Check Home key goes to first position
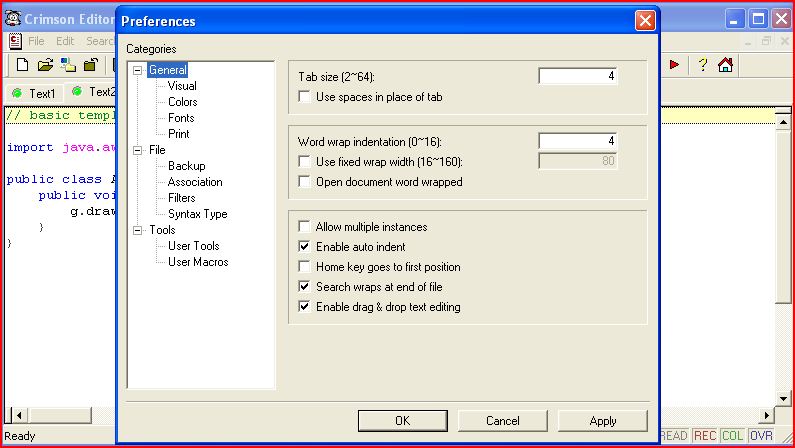The height and width of the screenshot is (448, 795). point(304,267)
